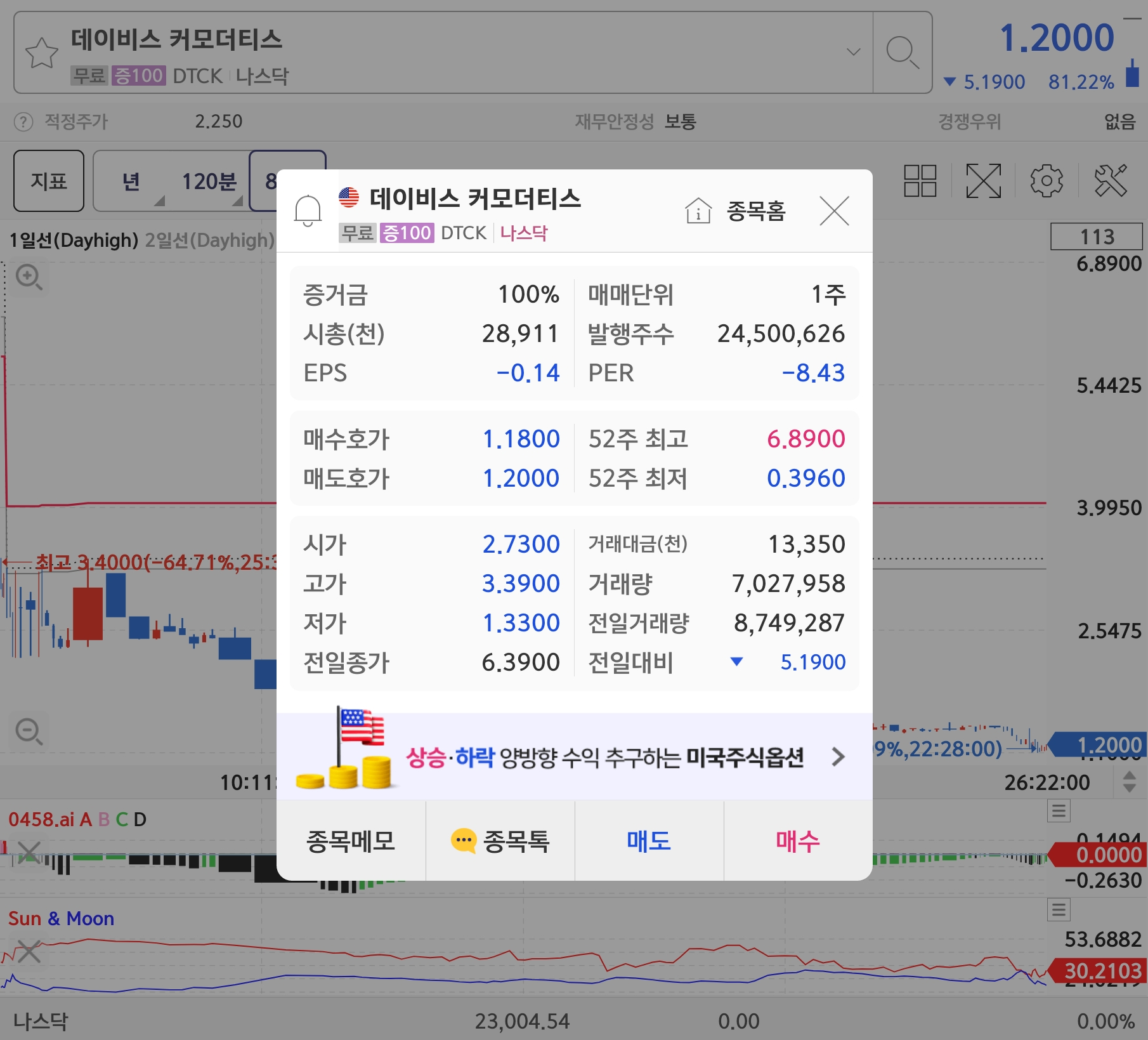The width and height of the screenshot is (1148, 1040).
Task: Expand the chart to full screen
Action: (x=983, y=181)
